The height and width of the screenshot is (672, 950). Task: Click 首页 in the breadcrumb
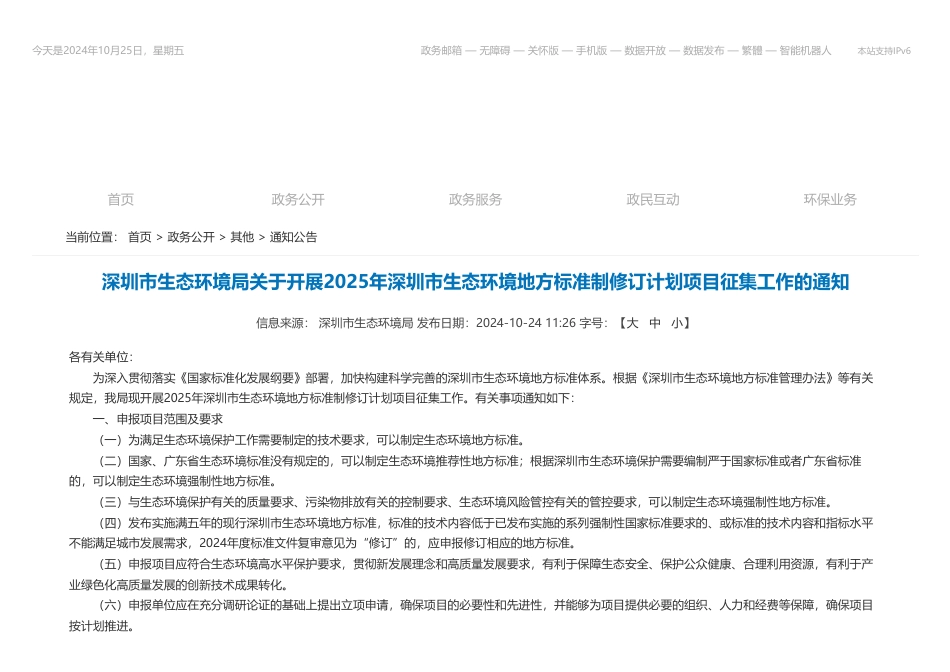pos(139,237)
